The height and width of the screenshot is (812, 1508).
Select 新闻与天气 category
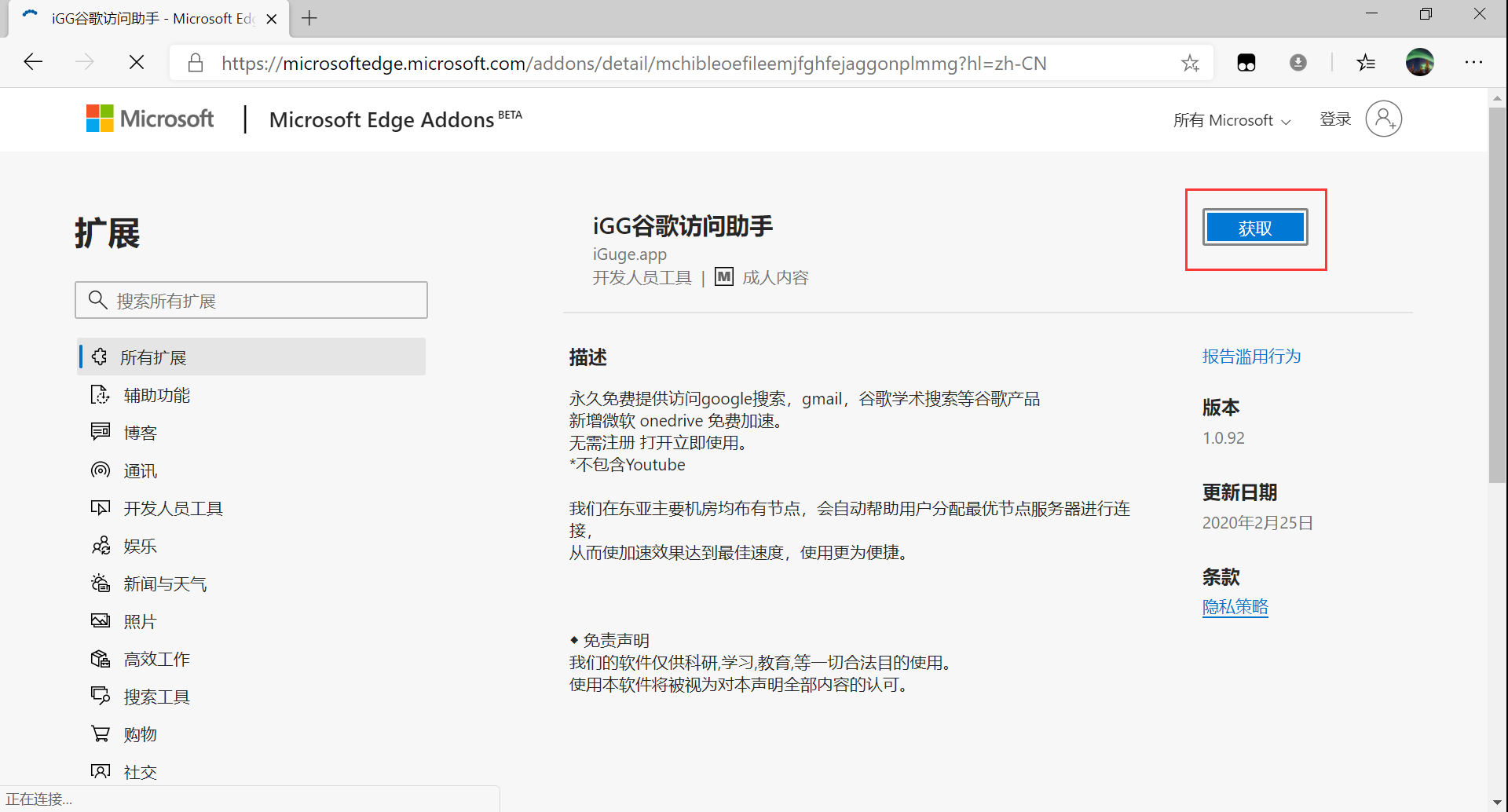pos(165,583)
